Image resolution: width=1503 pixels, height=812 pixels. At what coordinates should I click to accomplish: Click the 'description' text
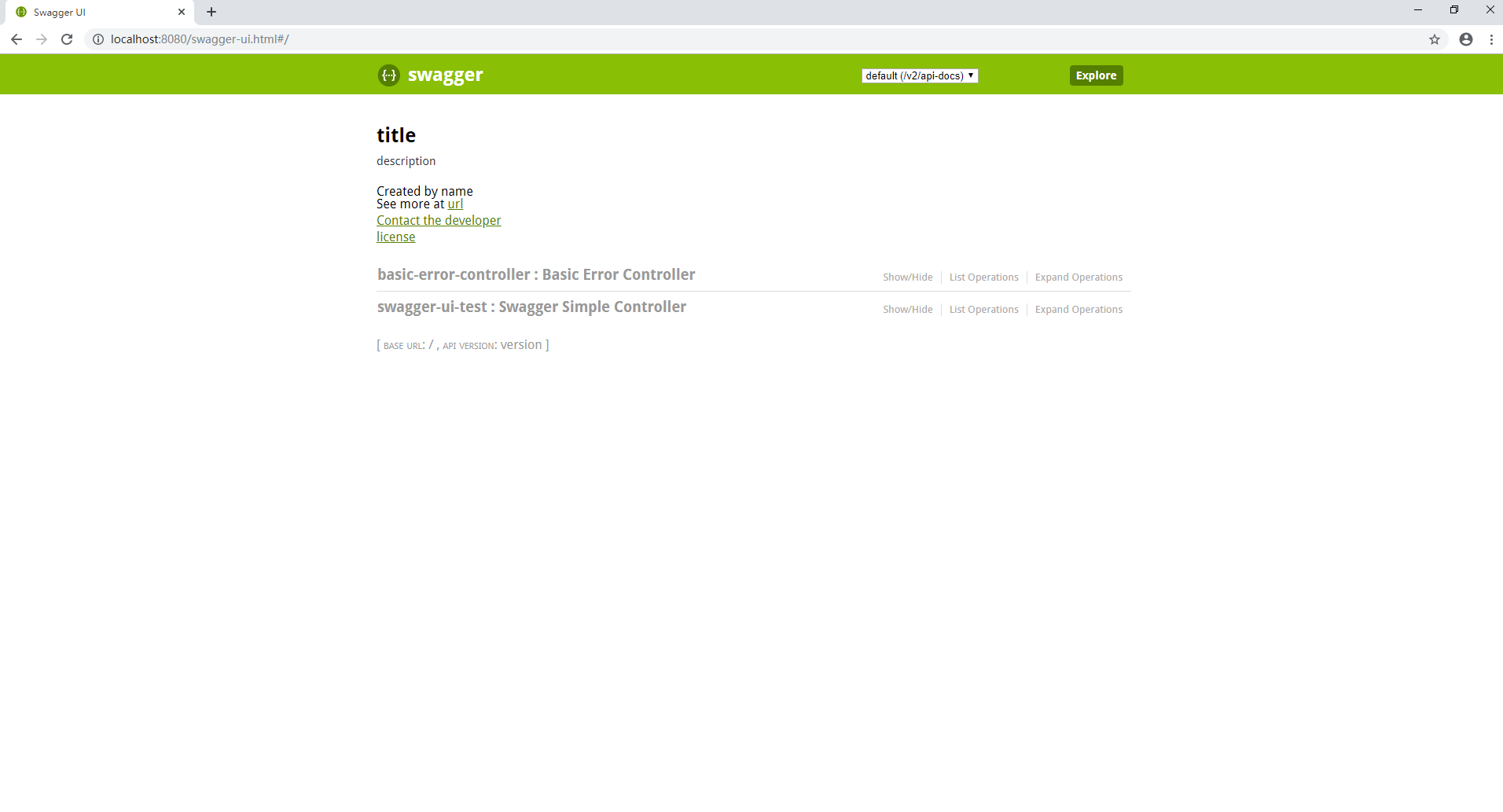pos(406,161)
